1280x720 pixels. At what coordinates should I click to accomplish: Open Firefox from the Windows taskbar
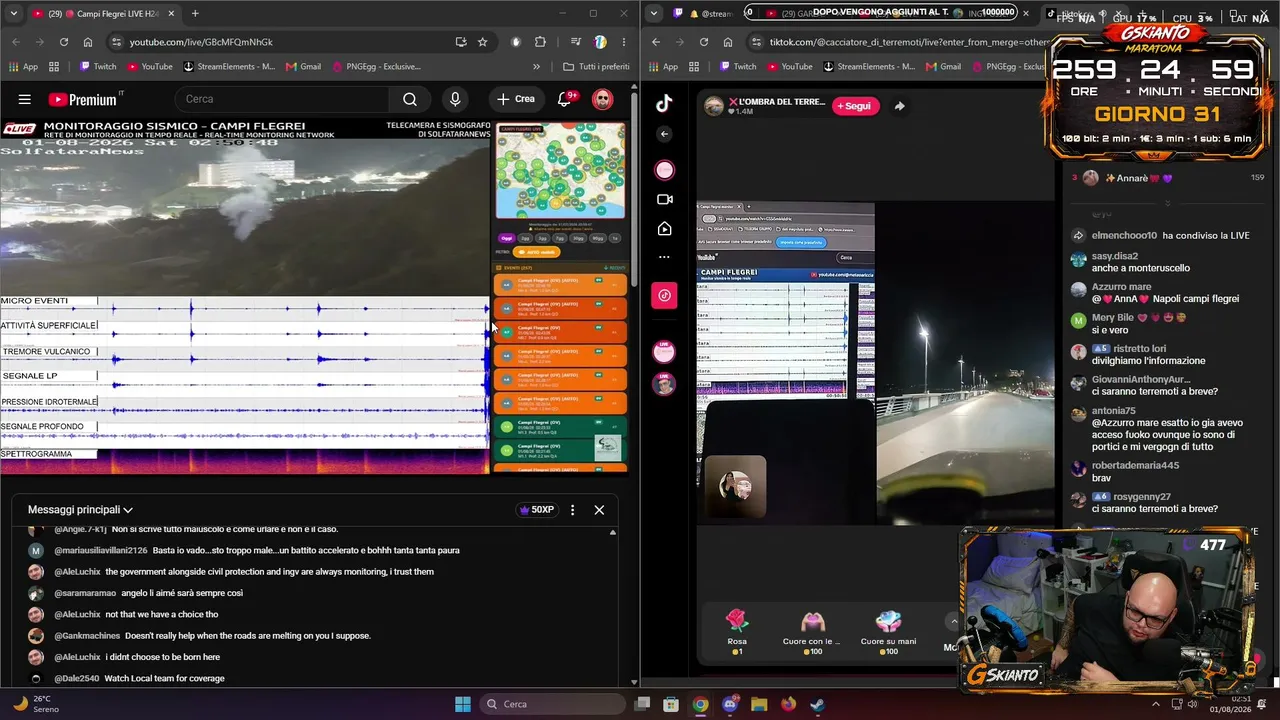tap(789, 704)
